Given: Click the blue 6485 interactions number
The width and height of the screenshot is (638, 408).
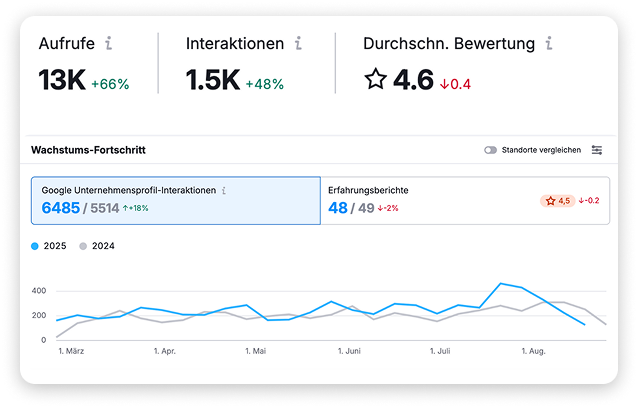Looking at the screenshot, I should [x=62, y=208].
